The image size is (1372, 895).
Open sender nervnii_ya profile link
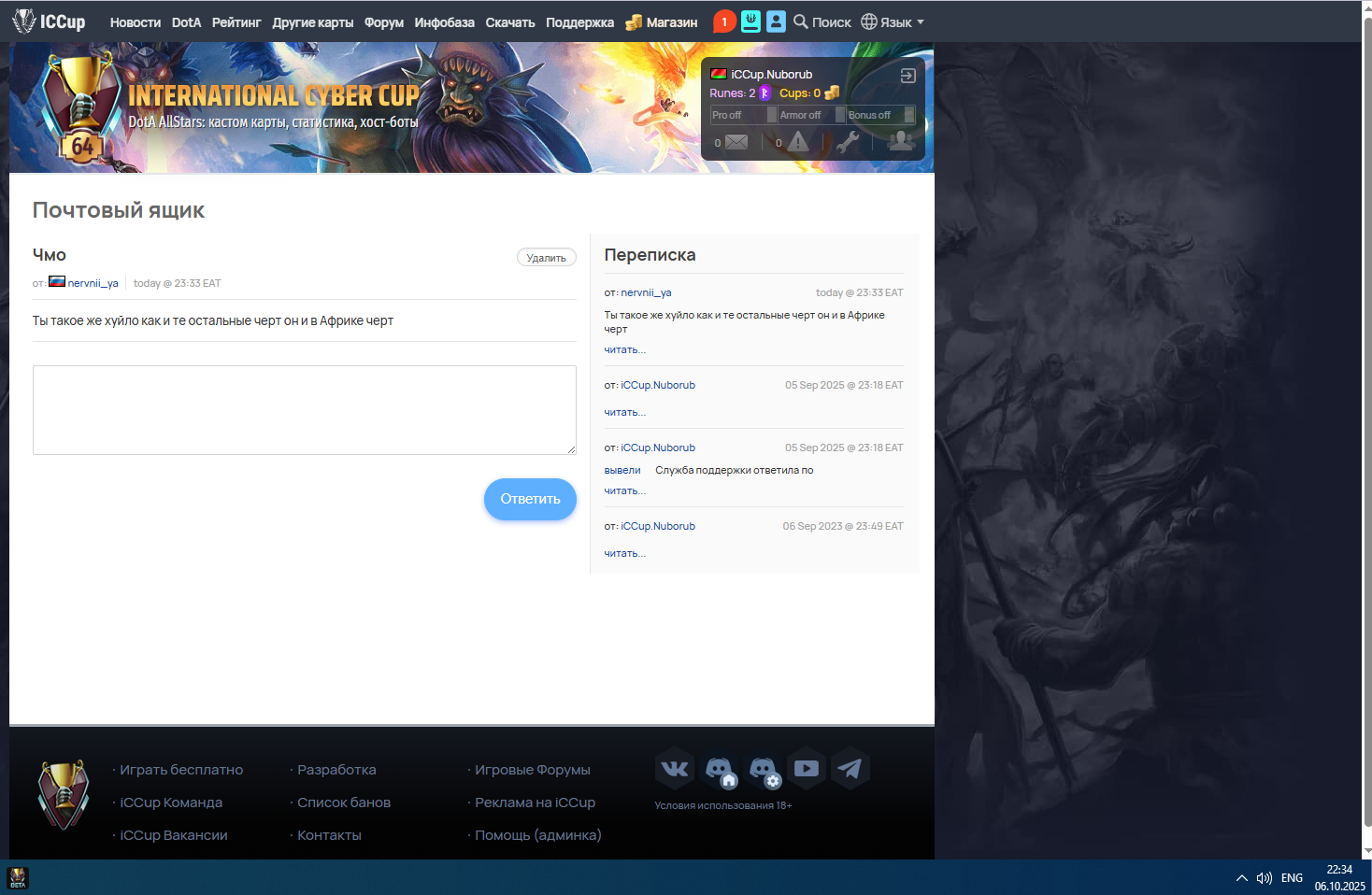93,283
